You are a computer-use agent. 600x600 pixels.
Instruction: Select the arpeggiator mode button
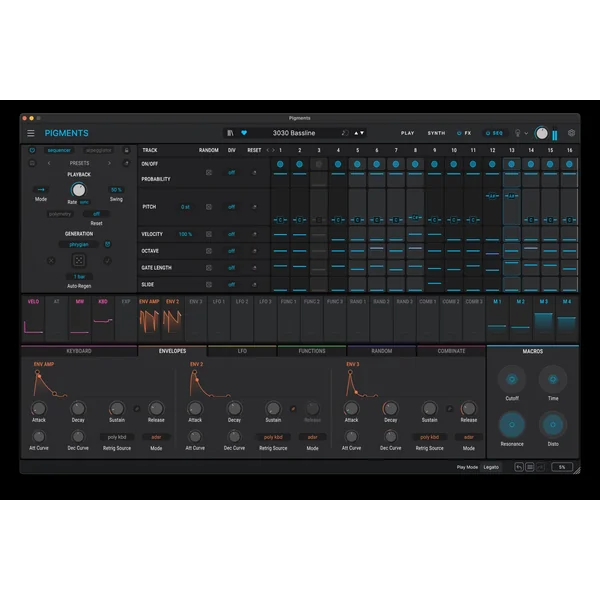click(x=98, y=150)
